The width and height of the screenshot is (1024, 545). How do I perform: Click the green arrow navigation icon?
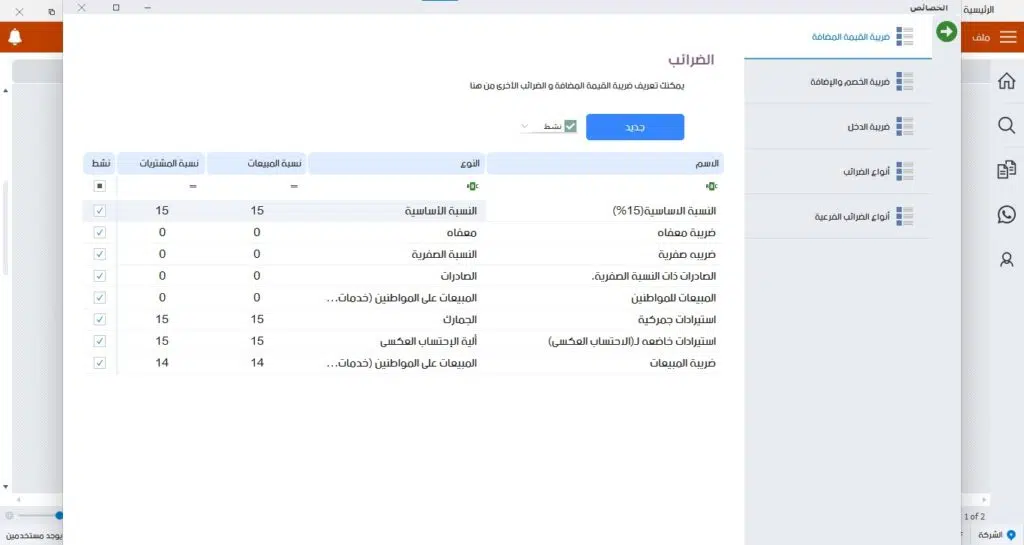(x=946, y=31)
